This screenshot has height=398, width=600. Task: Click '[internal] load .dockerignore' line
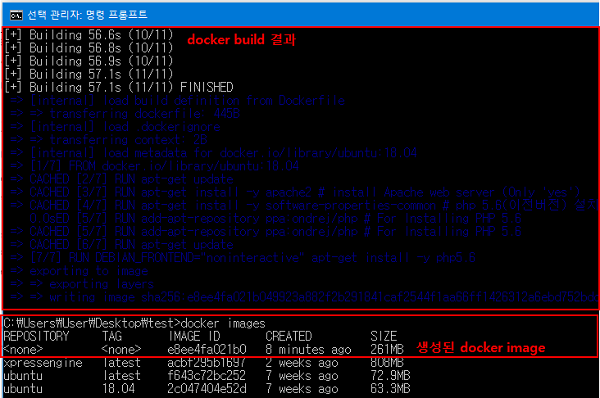[115, 127]
